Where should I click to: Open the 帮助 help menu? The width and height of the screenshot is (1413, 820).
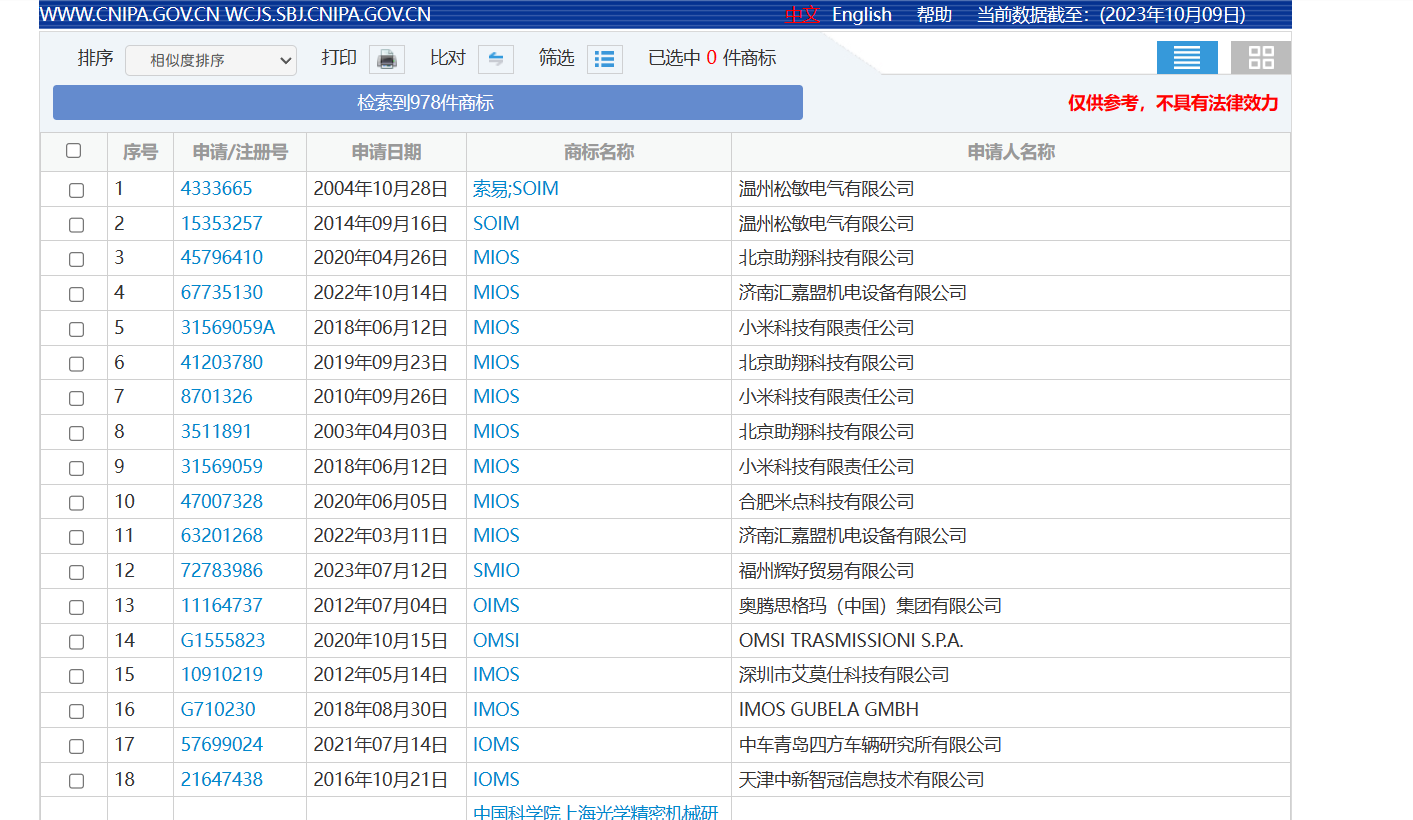click(934, 14)
